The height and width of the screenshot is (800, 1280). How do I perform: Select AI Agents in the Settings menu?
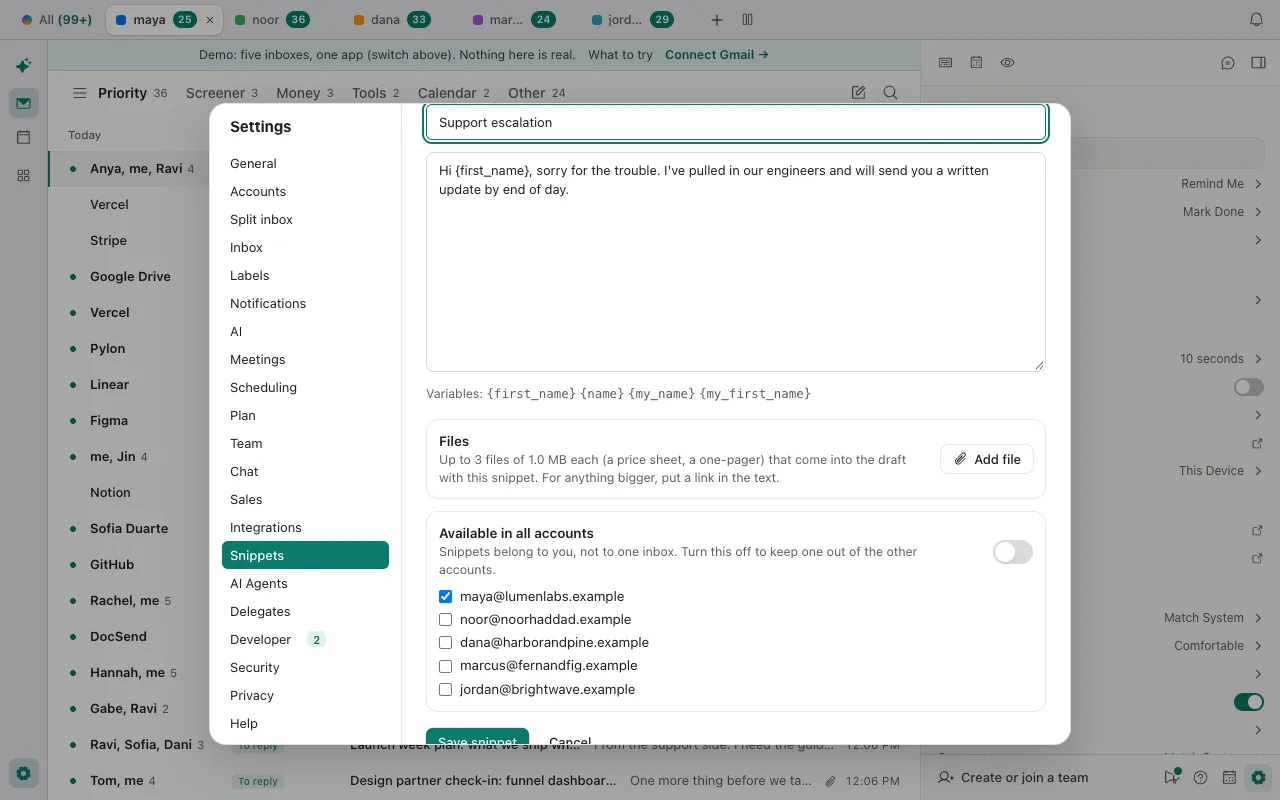(x=305, y=583)
